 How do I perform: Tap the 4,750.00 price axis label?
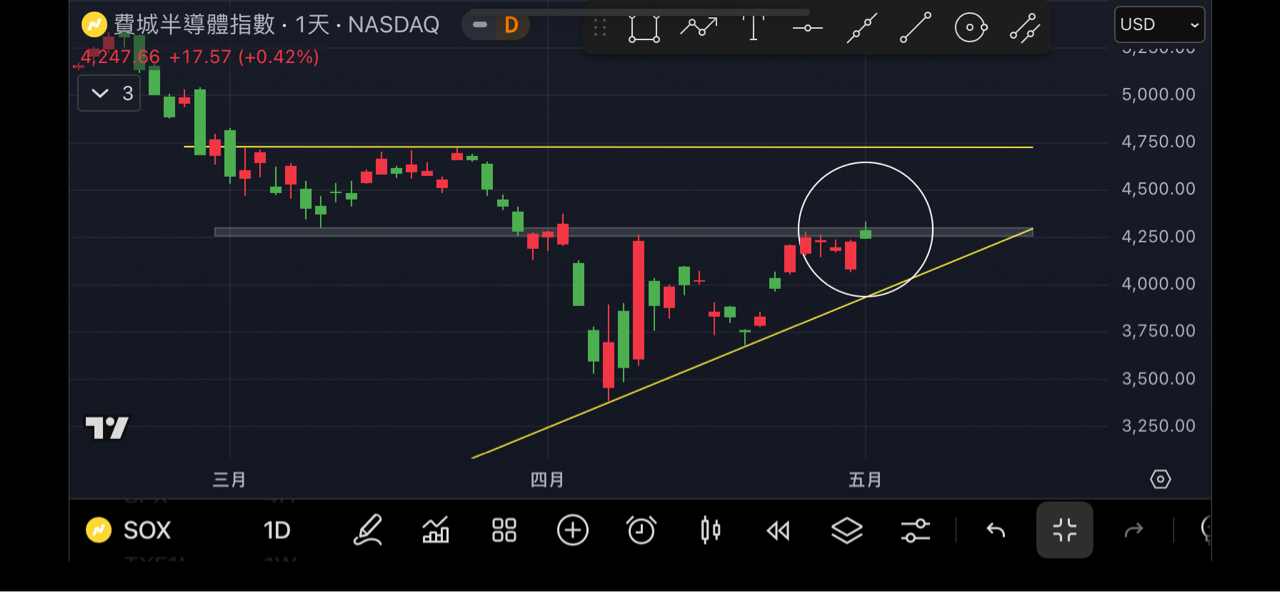[1159, 141]
